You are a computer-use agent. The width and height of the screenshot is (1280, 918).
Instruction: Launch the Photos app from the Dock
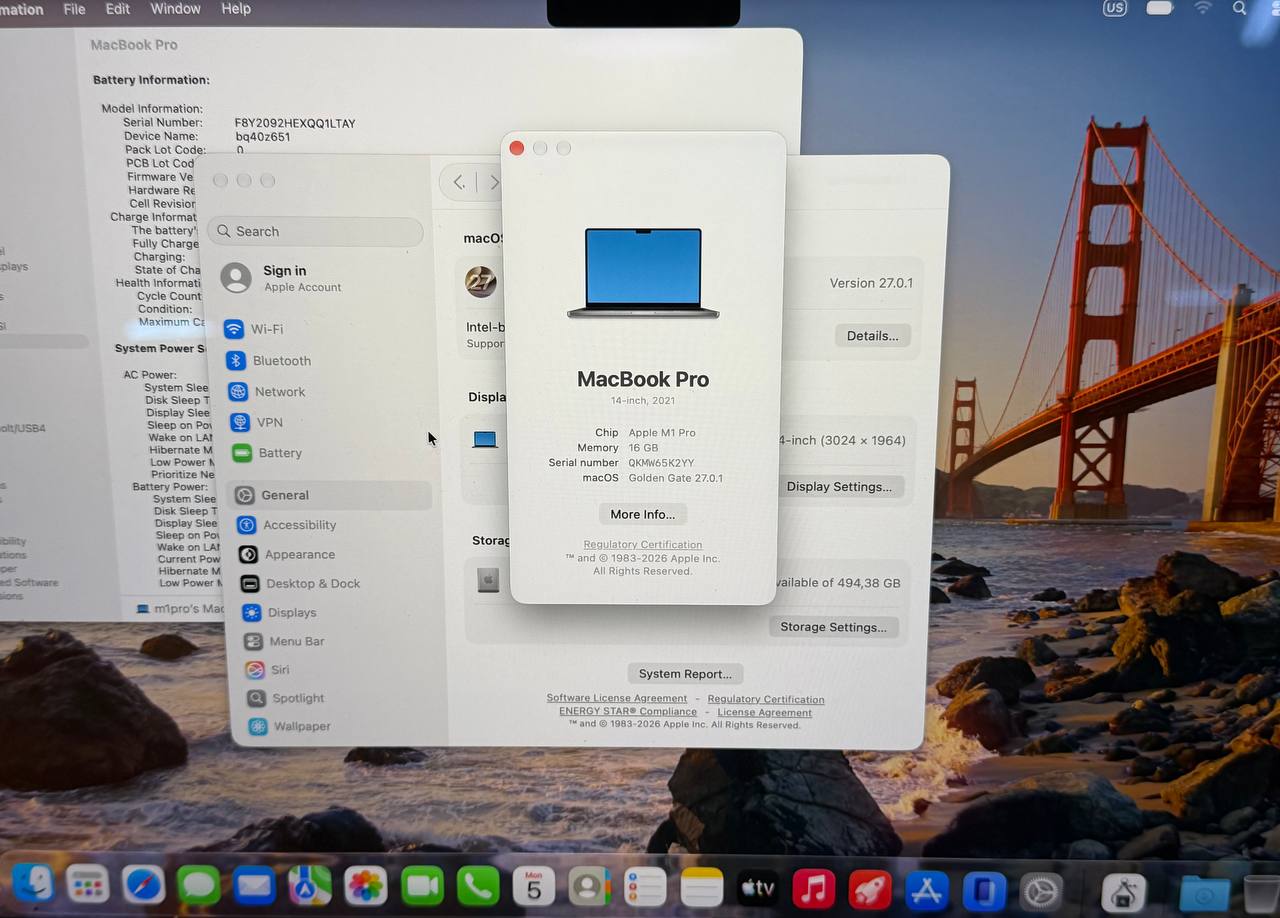tap(366, 886)
